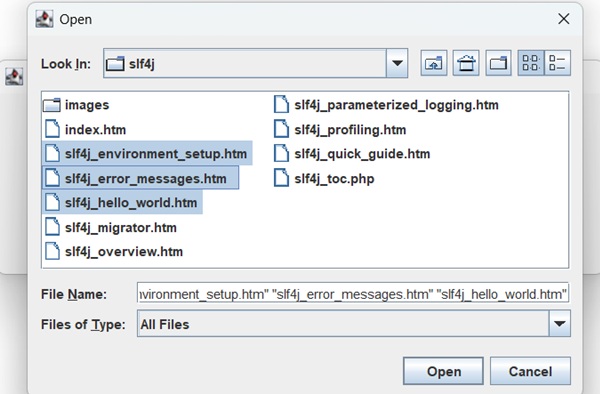Click the file icon beside index.htm
The height and width of the screenshot is (394, 600).
(x=52, y=129)
